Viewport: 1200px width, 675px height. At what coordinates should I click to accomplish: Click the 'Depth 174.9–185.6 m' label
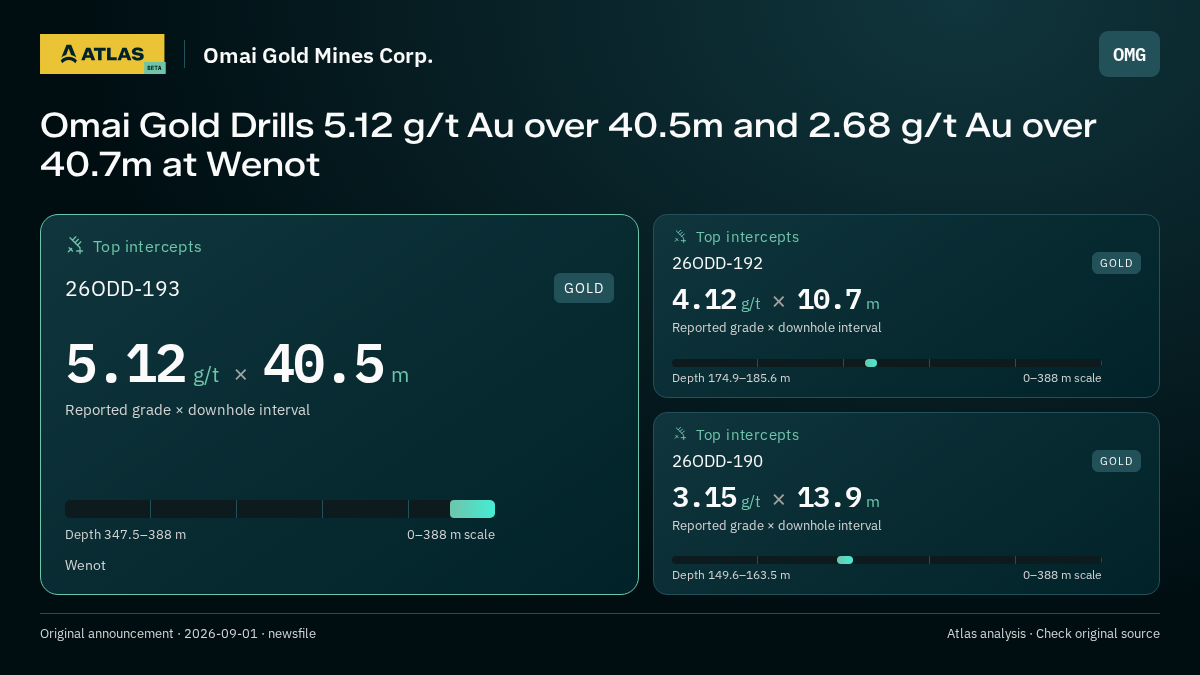[731, 378]
